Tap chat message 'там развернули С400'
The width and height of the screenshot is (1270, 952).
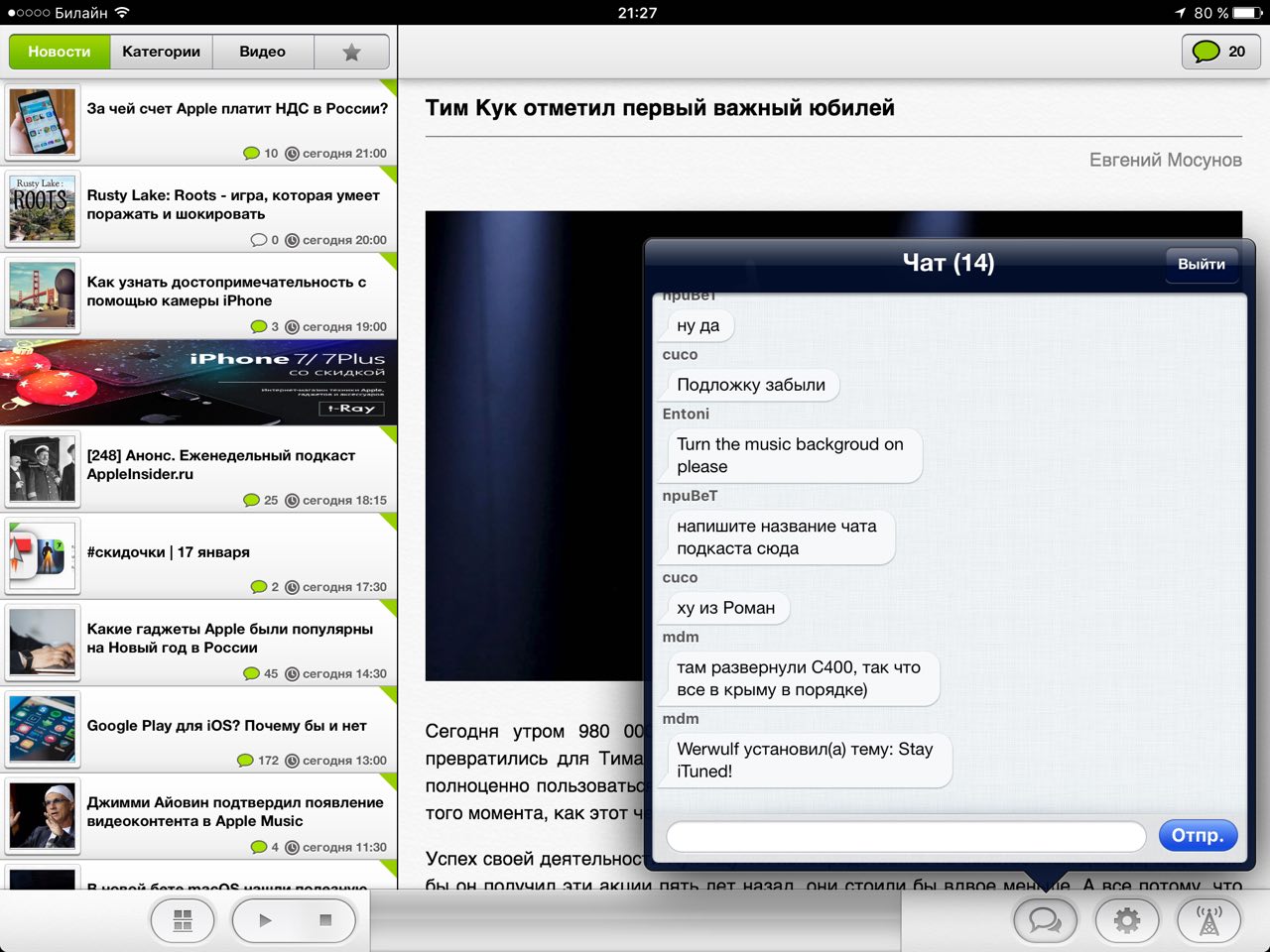(800, 678)
